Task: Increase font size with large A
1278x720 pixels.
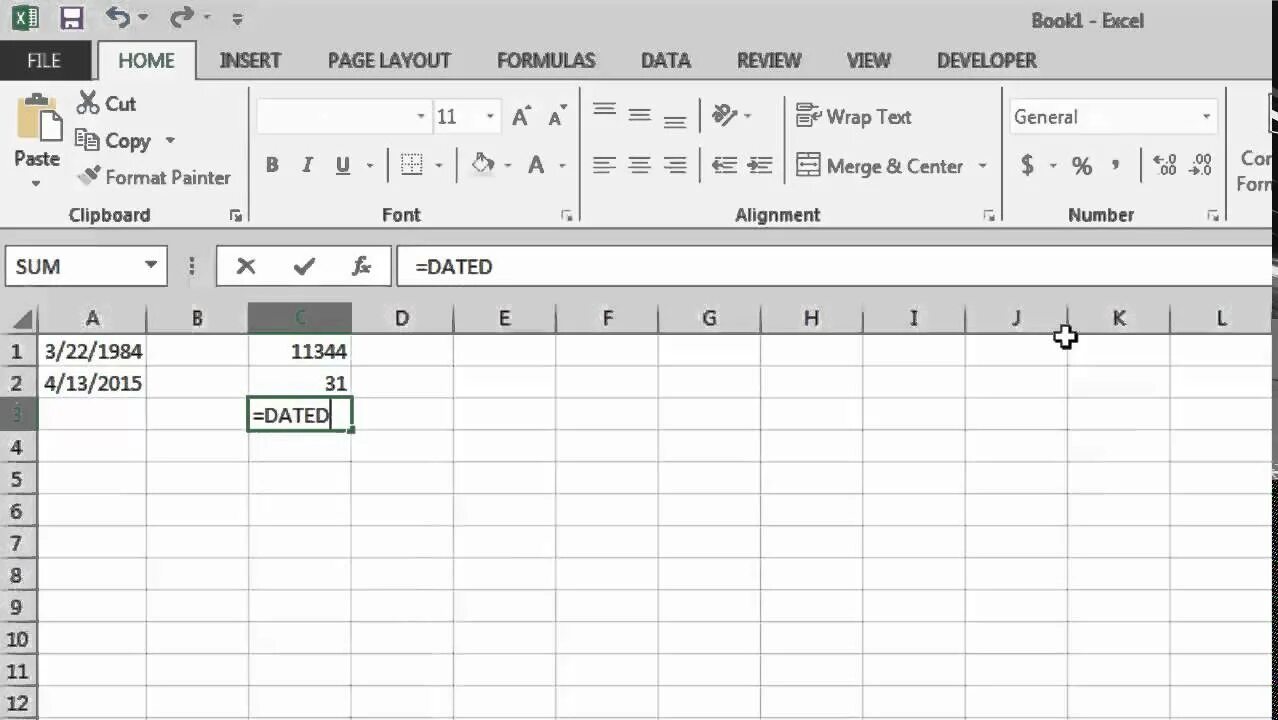Action: pyautogui.click(x=521, y=117)
